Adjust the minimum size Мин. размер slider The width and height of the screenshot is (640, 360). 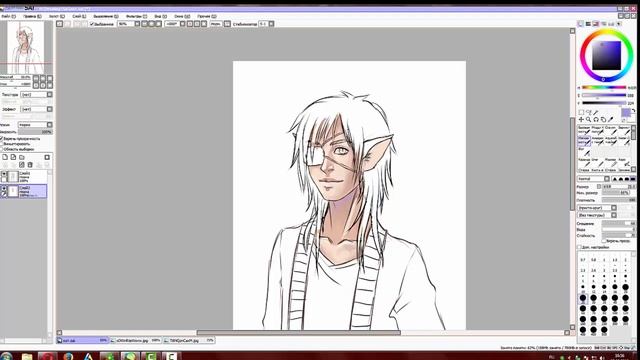(619, 193)
